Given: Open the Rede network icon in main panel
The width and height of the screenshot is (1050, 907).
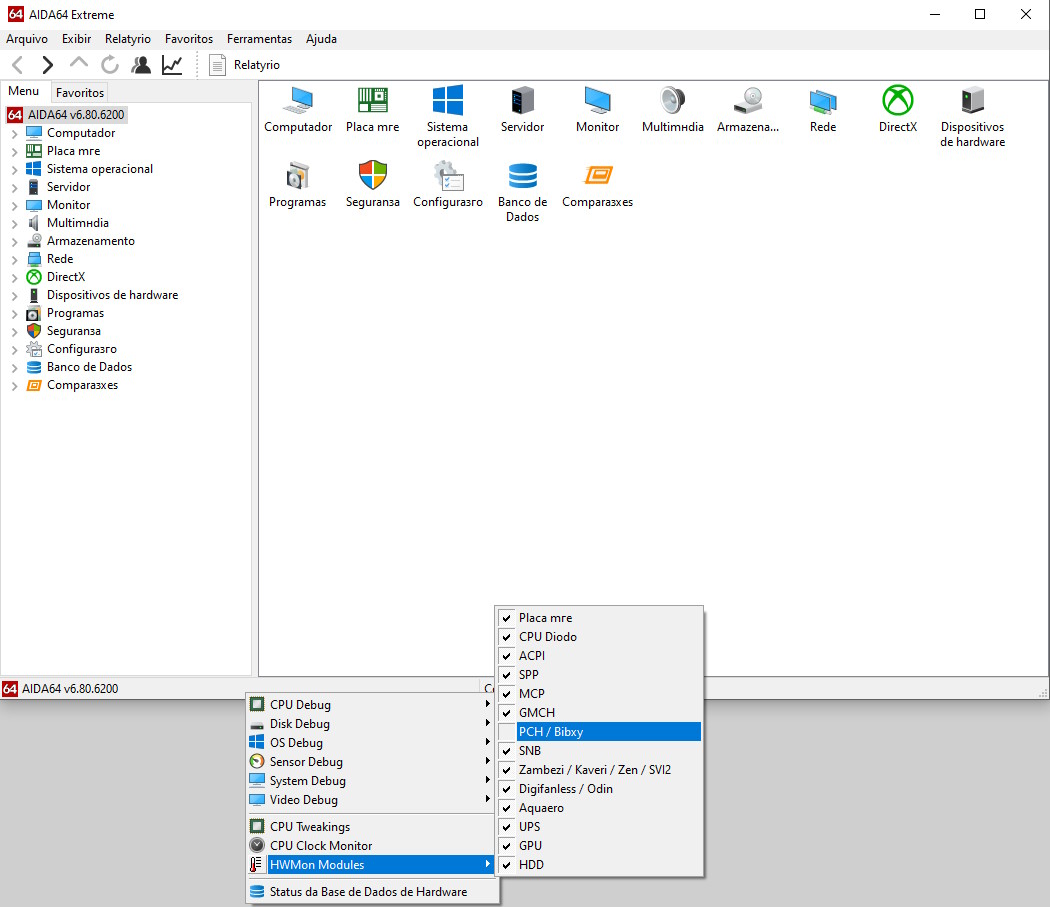Looking at the screenshot, I should click(823, 100).
